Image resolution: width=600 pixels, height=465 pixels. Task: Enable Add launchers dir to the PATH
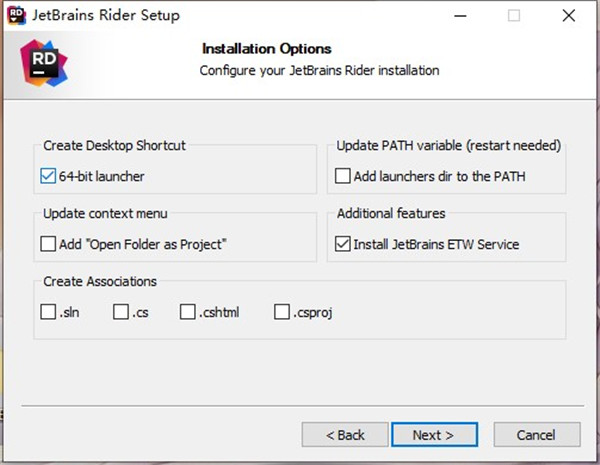343,176
